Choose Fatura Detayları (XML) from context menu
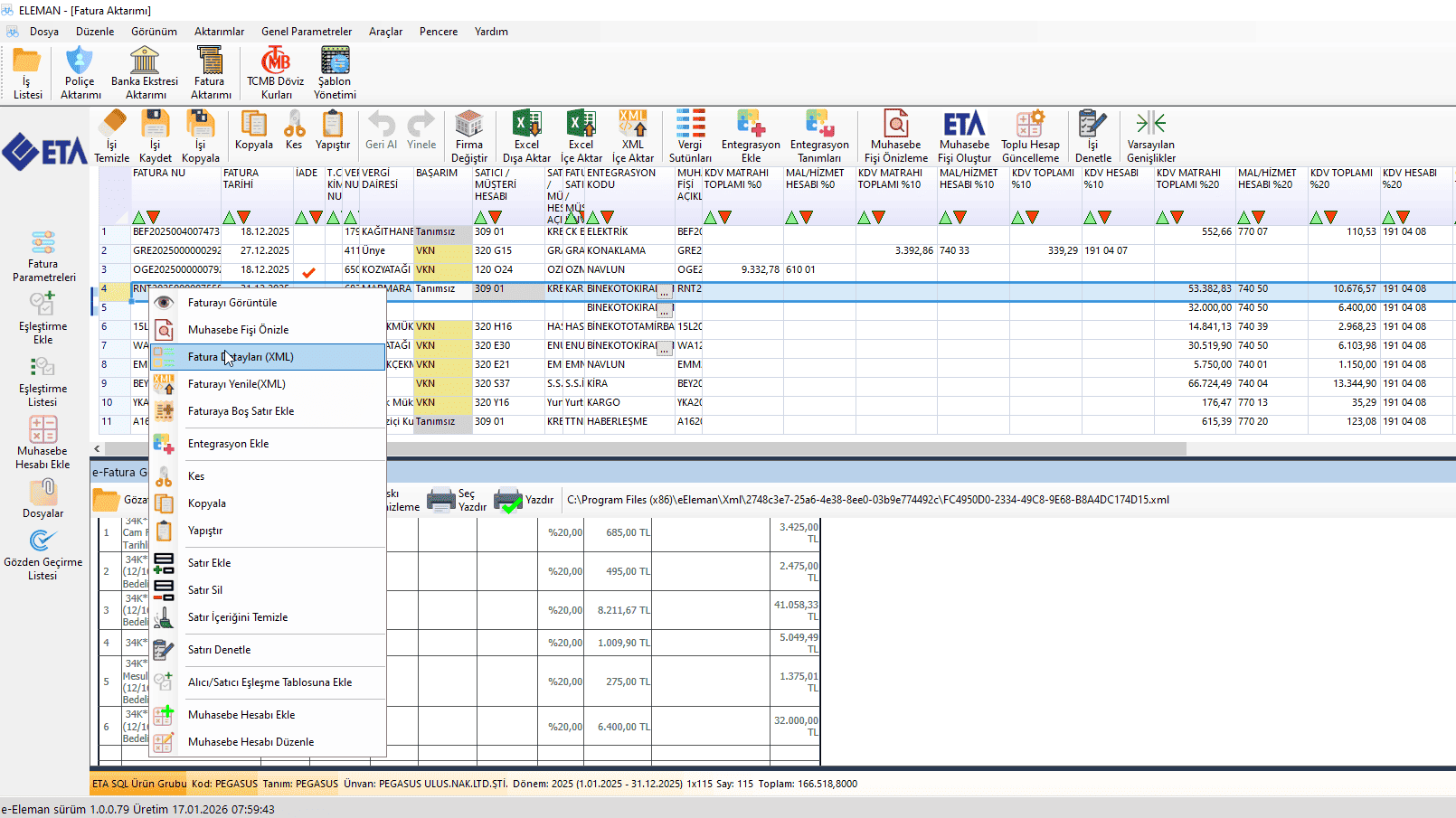This screenshot has height=818, width=1456. tap(241, 357)
